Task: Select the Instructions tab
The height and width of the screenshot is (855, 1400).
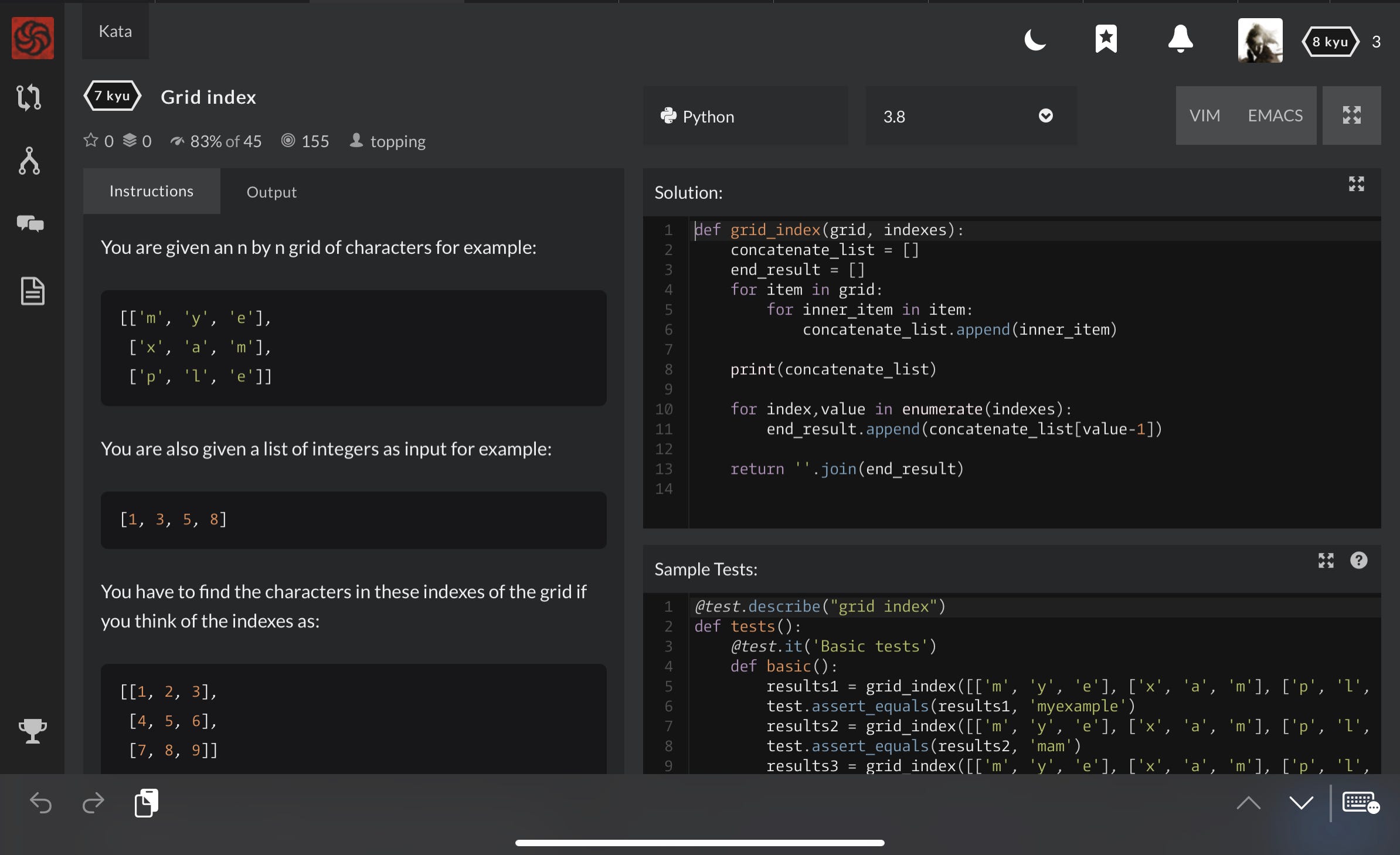Action: 151,191
